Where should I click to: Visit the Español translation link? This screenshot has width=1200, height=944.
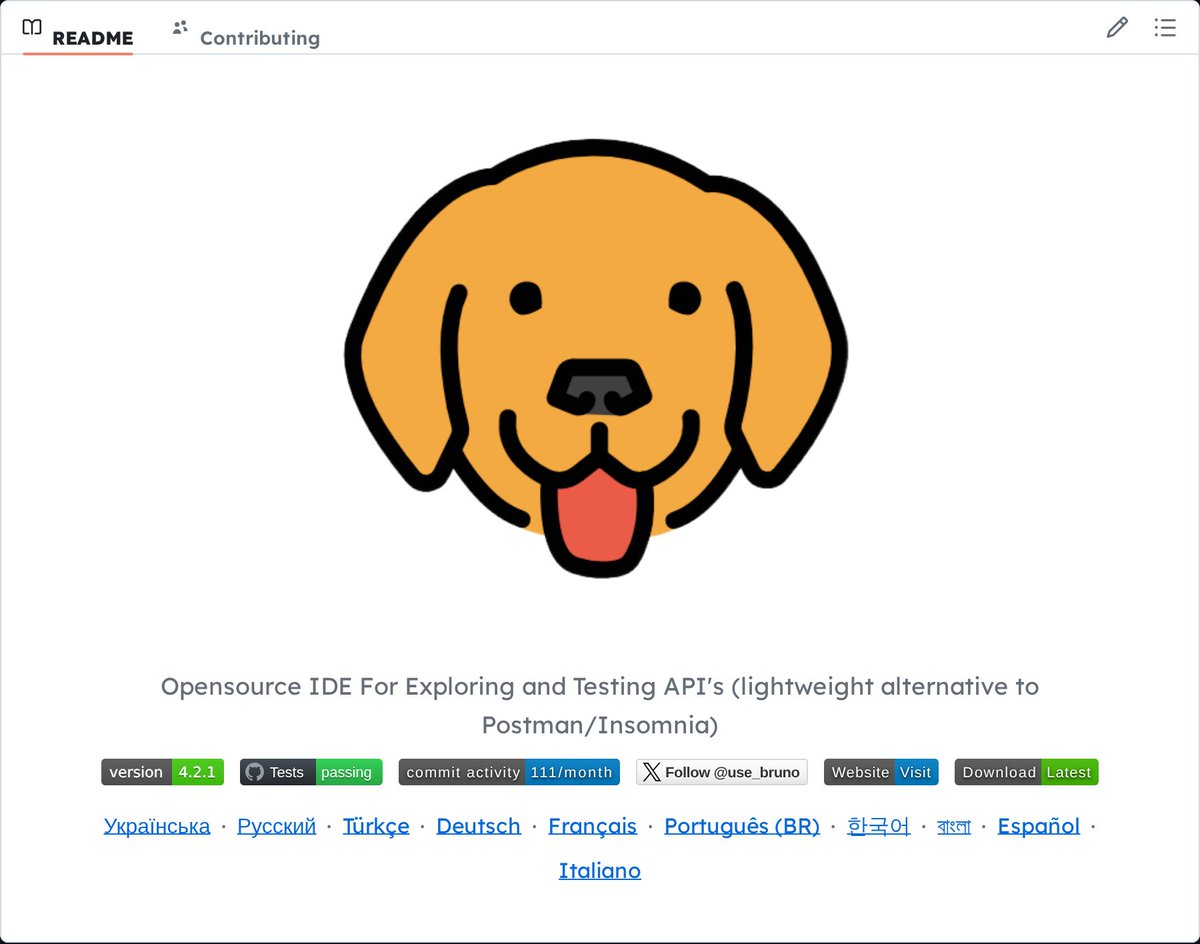[x=1039, y=826]
